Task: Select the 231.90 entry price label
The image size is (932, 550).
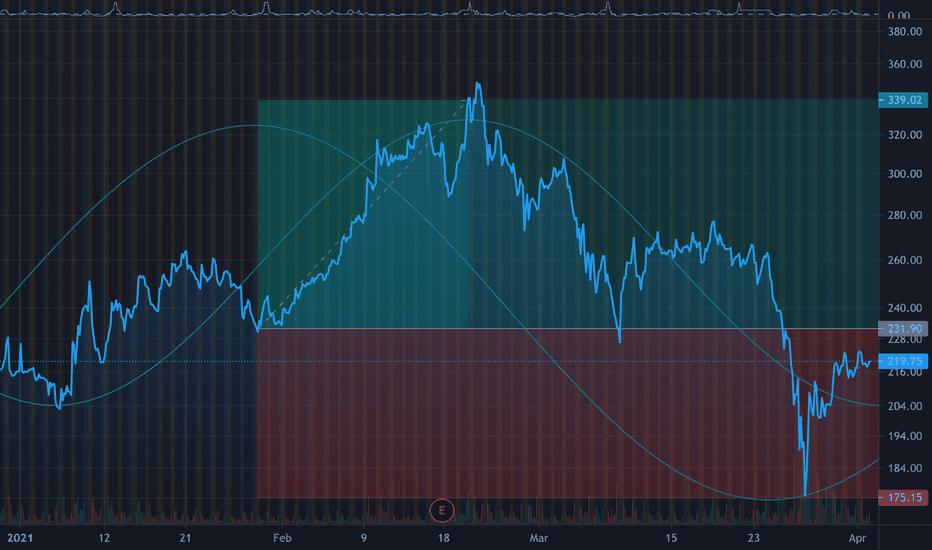Action: click(x=903, y=328)
